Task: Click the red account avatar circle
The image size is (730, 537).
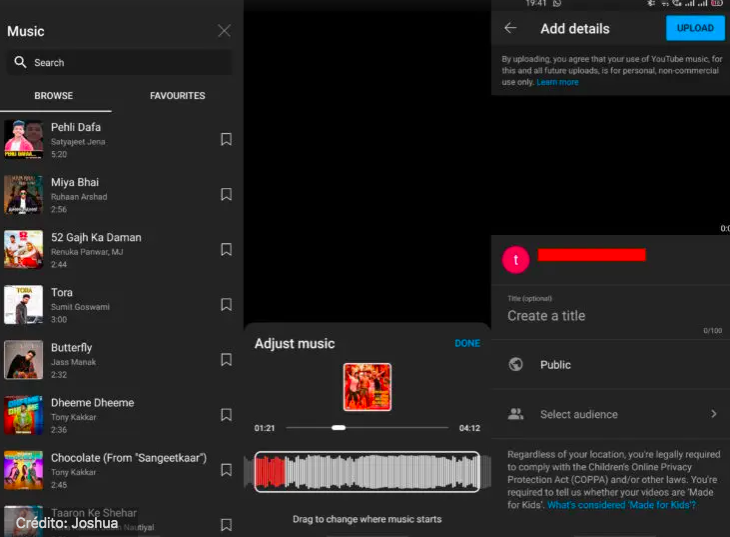Action: 515,259
